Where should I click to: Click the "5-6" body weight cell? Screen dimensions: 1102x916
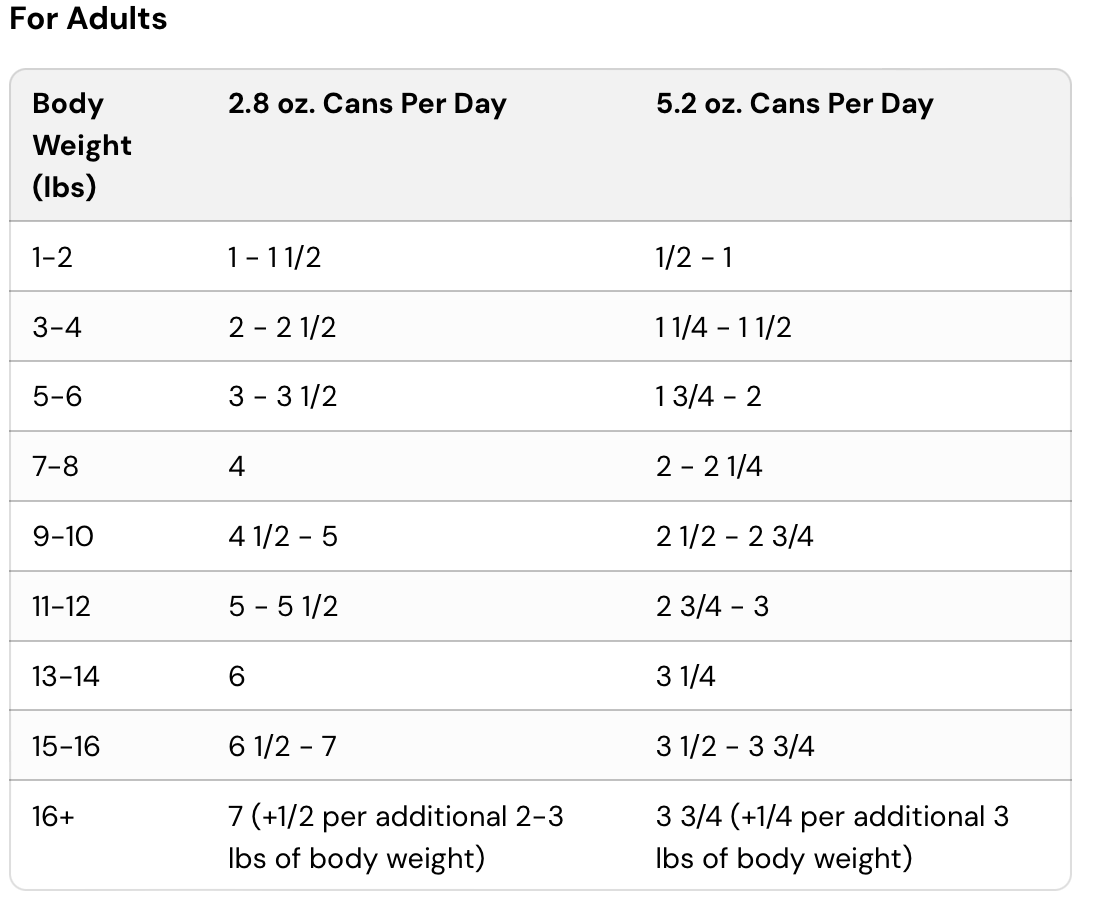57,397
